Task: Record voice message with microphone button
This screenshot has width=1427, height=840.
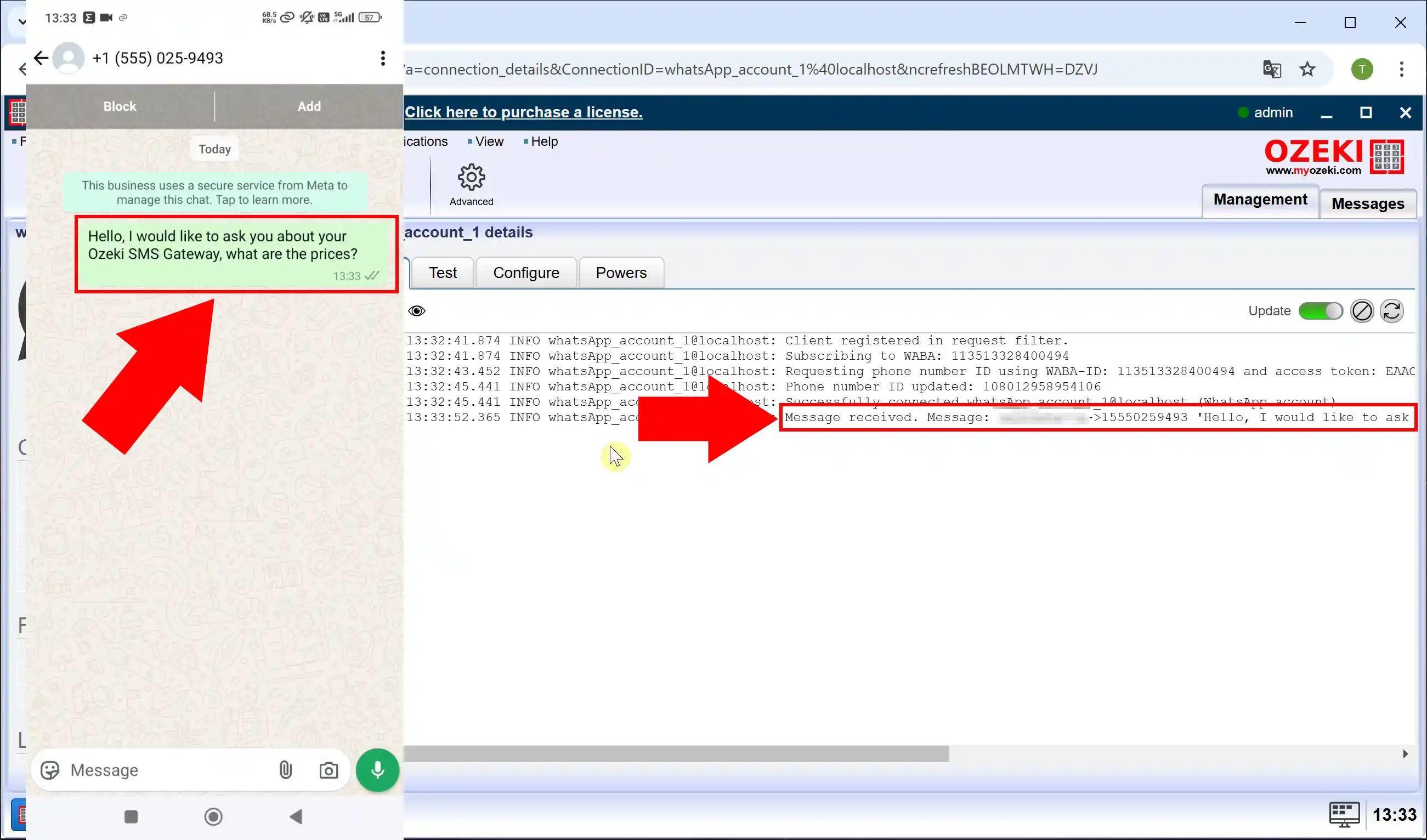Action: pyautogui.click(x=377, y=770)
